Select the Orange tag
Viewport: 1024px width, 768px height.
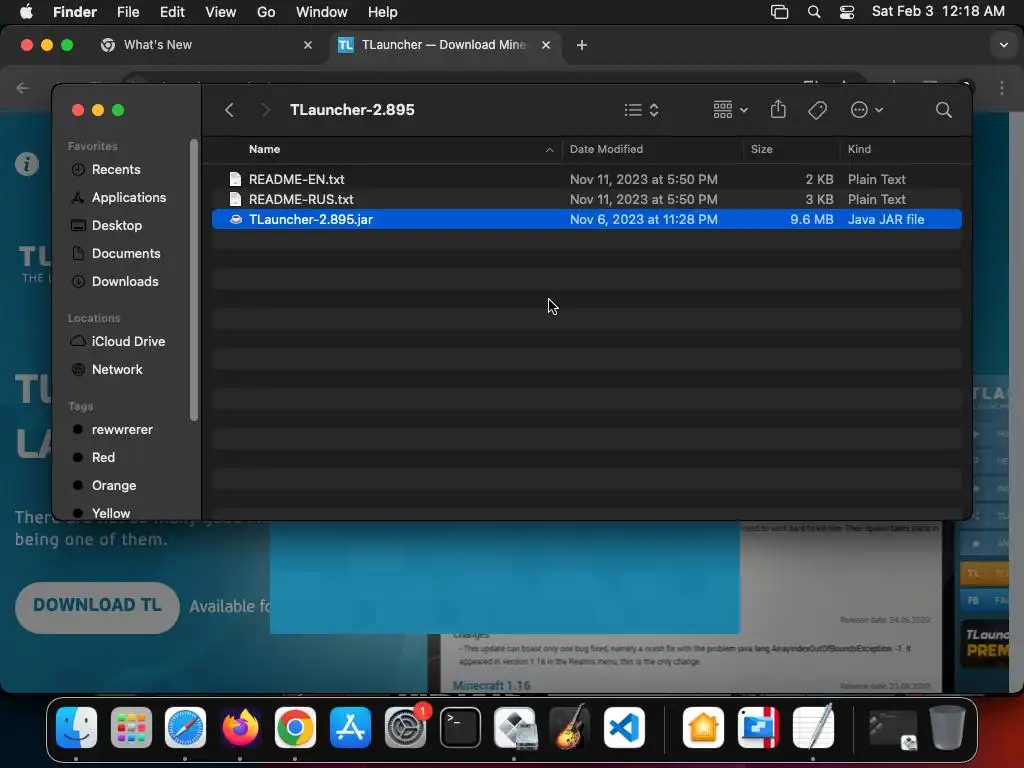114,486
